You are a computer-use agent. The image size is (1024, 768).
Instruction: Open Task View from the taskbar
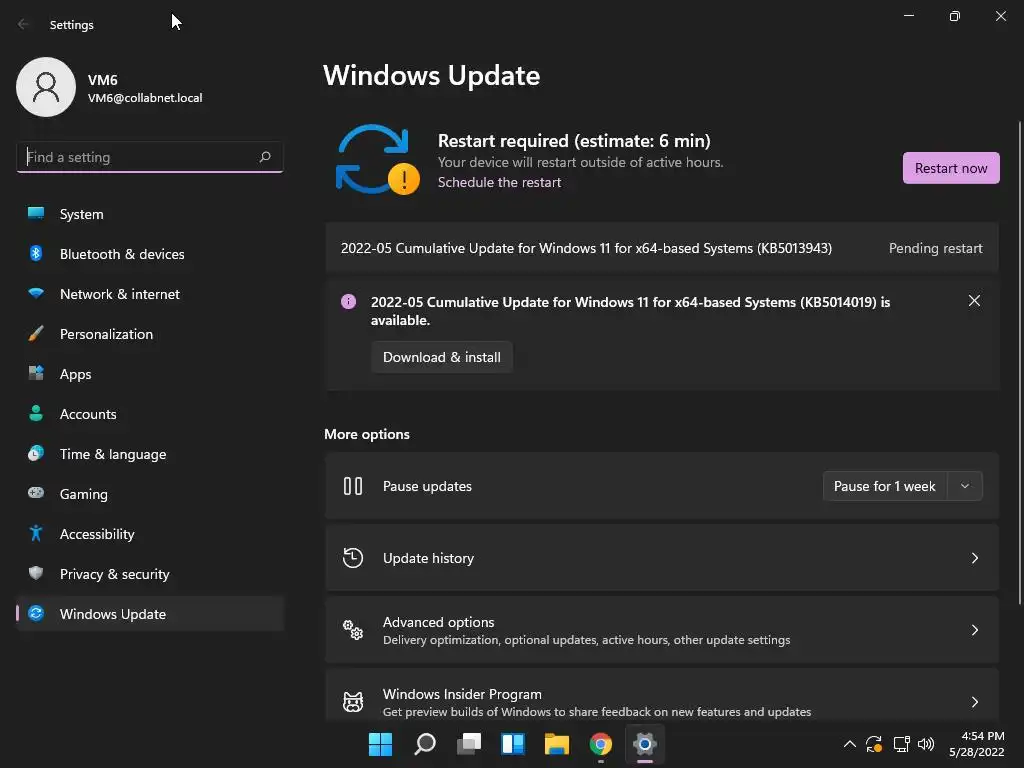tap(469, 744)
